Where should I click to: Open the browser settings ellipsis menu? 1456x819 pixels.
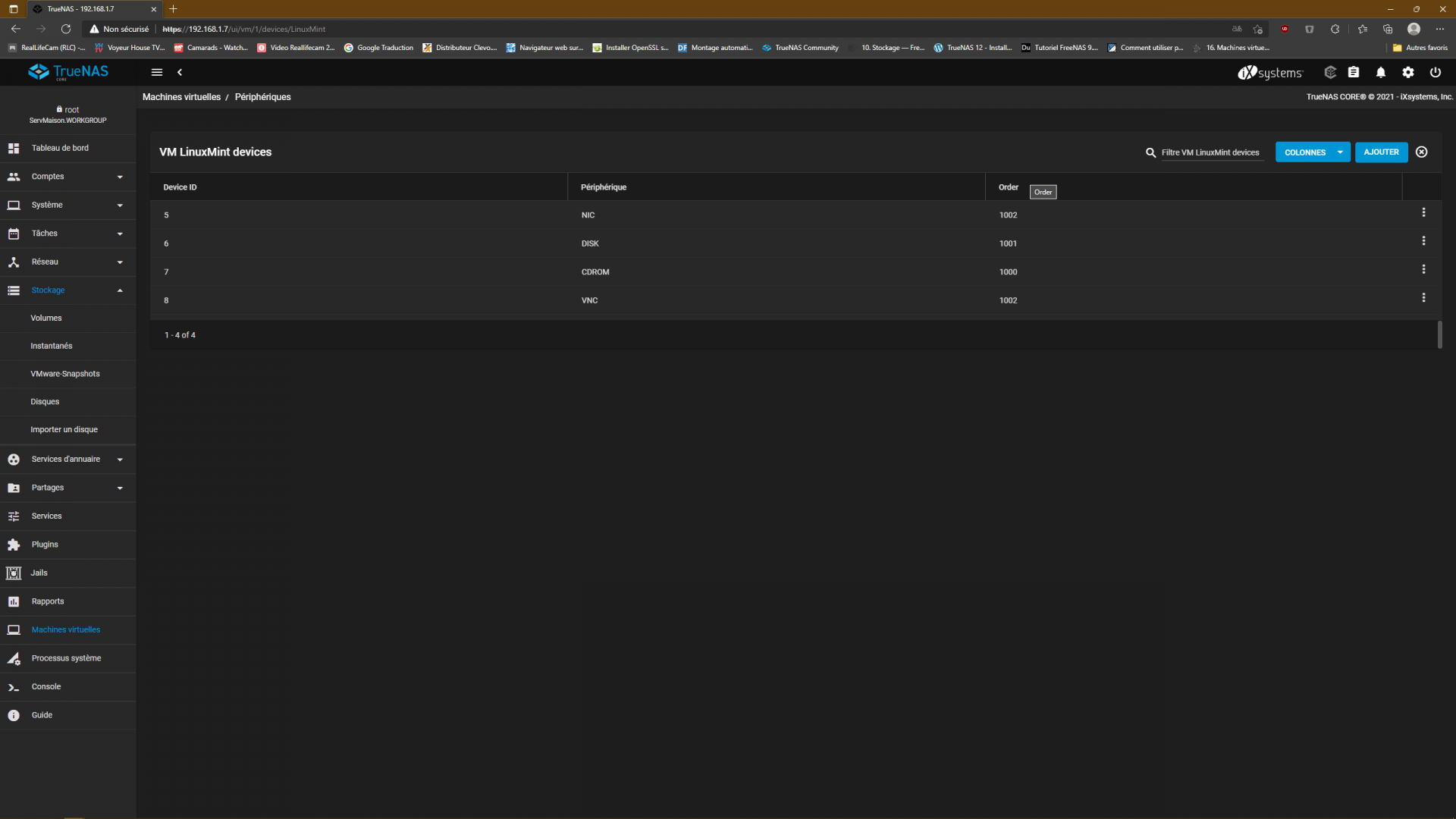click(x=1440, y=29)
